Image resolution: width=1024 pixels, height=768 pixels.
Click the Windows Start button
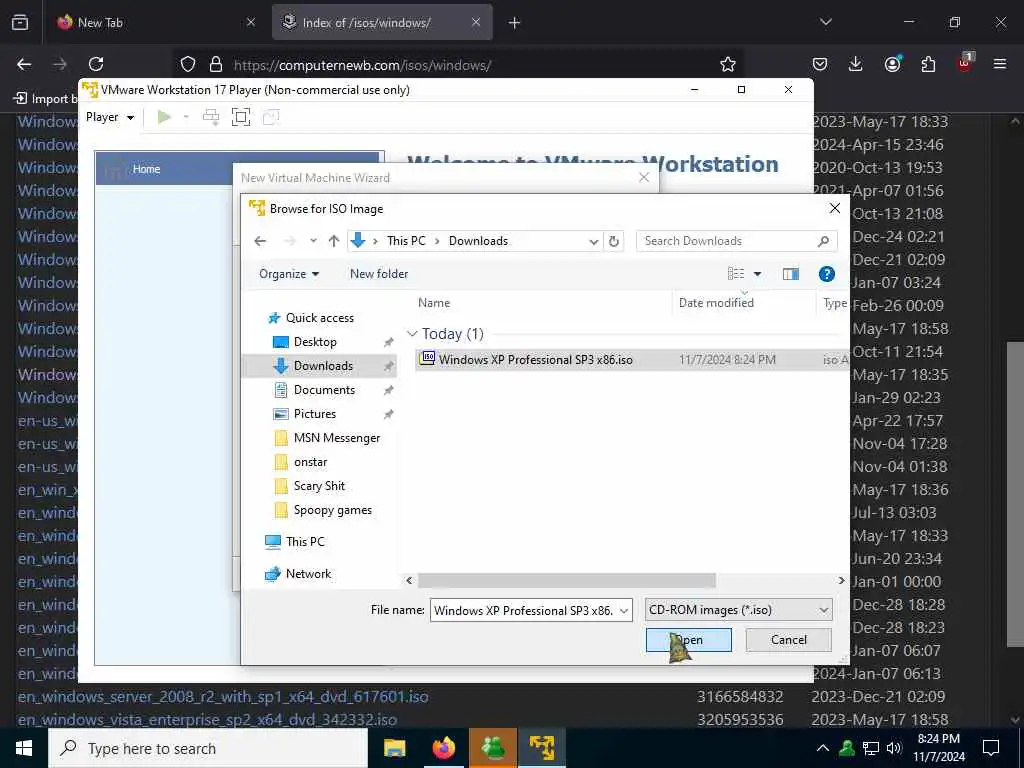point(24,748)
